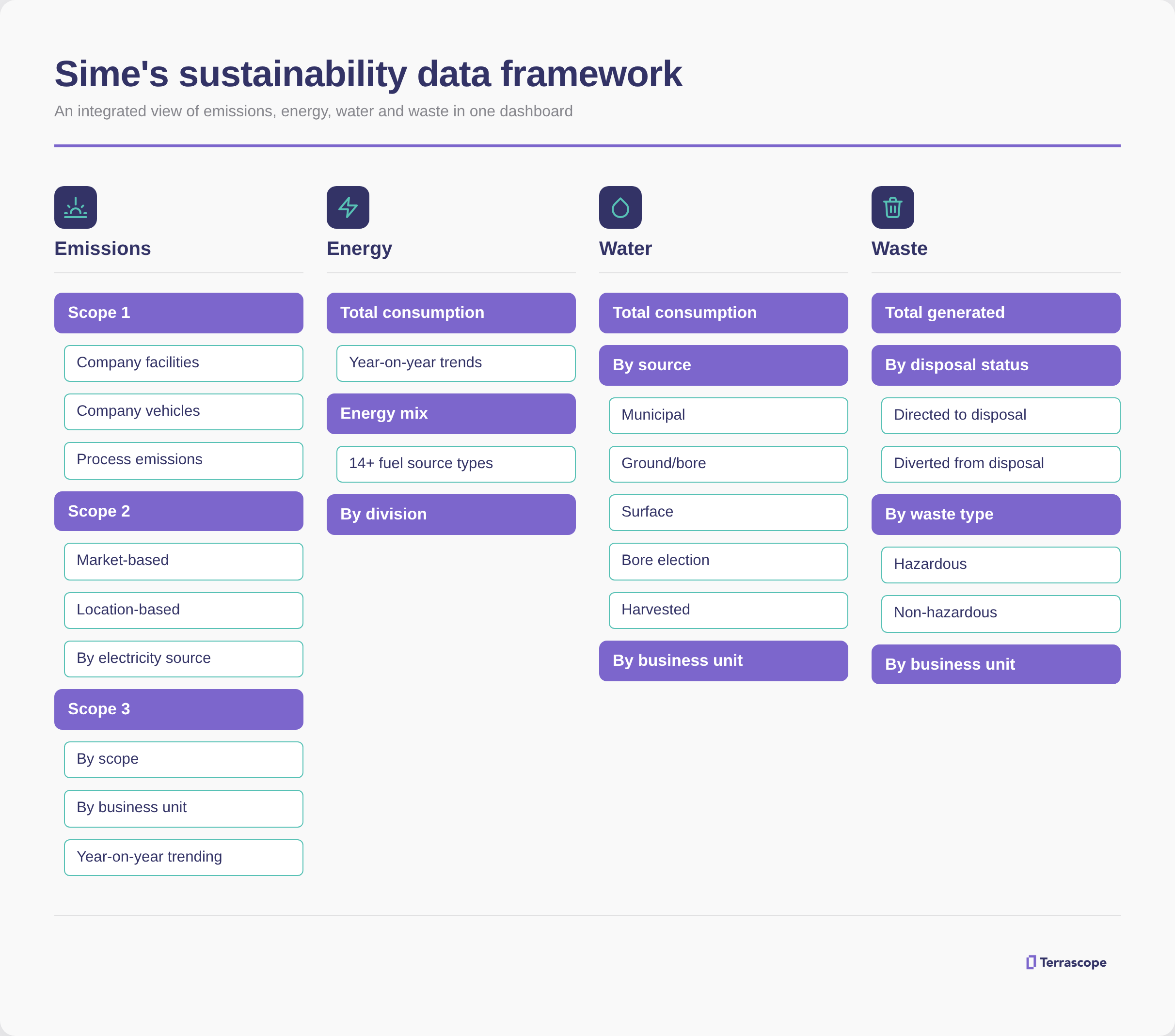Image resolution: width=1175 pixels, height=1036 pixels.
Task: Click the Energy column heading
Action: [359, 249]
